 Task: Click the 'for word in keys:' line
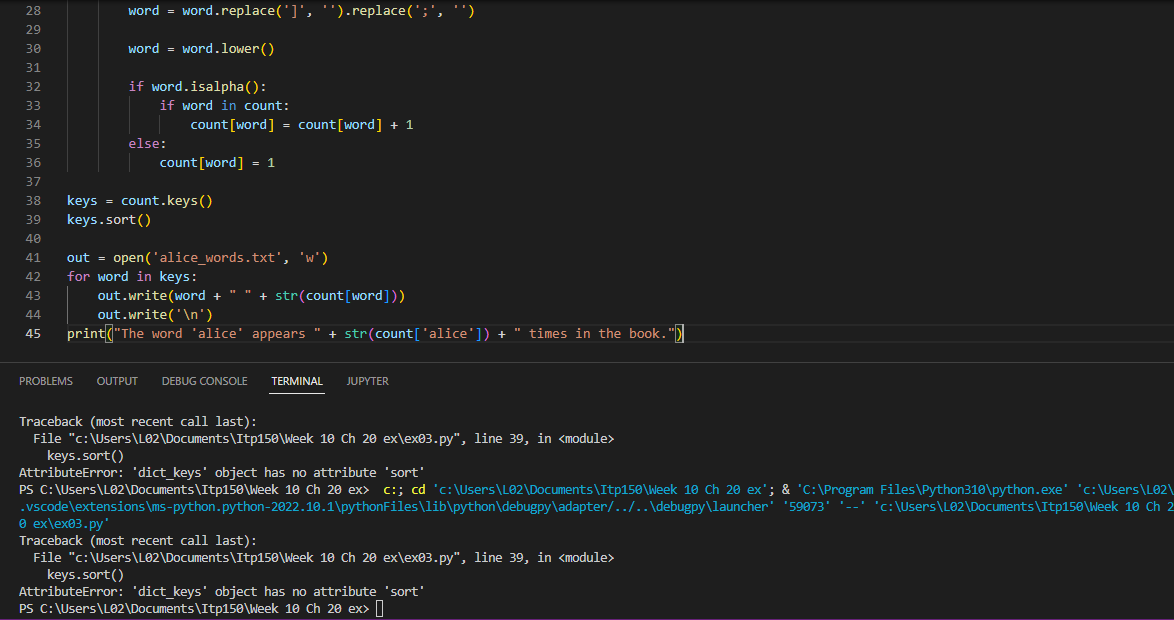pos(132,276)
